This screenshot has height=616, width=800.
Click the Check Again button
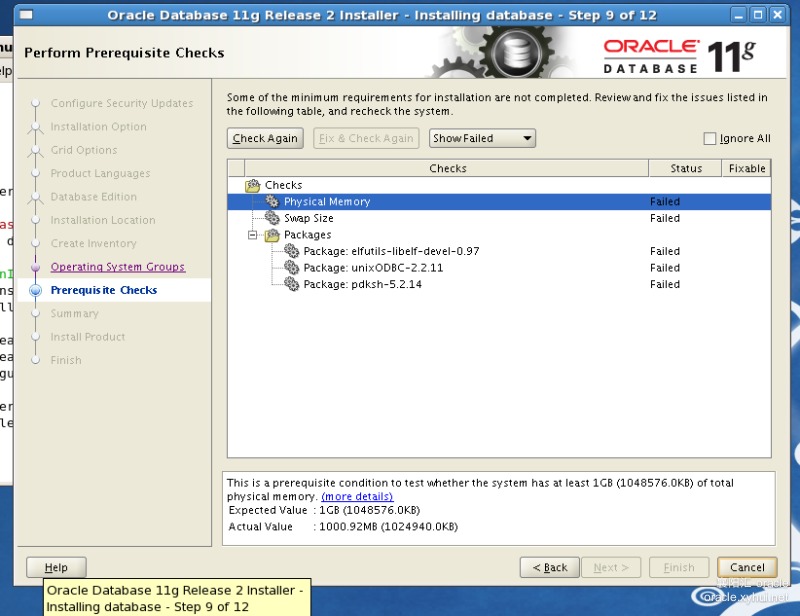(265, 138)
